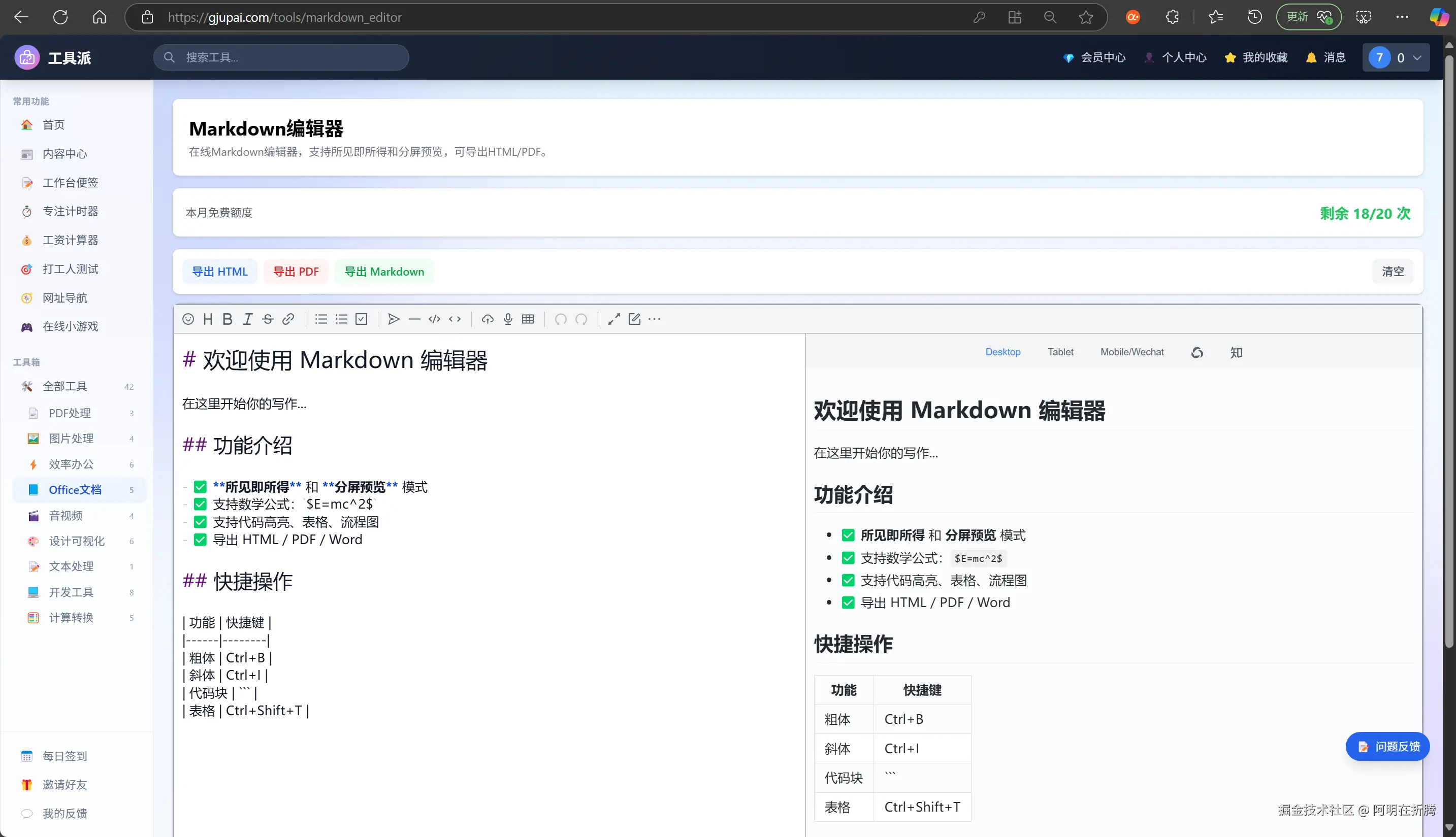
Task: Select 开发工具 category
Action: coord(79,591)
